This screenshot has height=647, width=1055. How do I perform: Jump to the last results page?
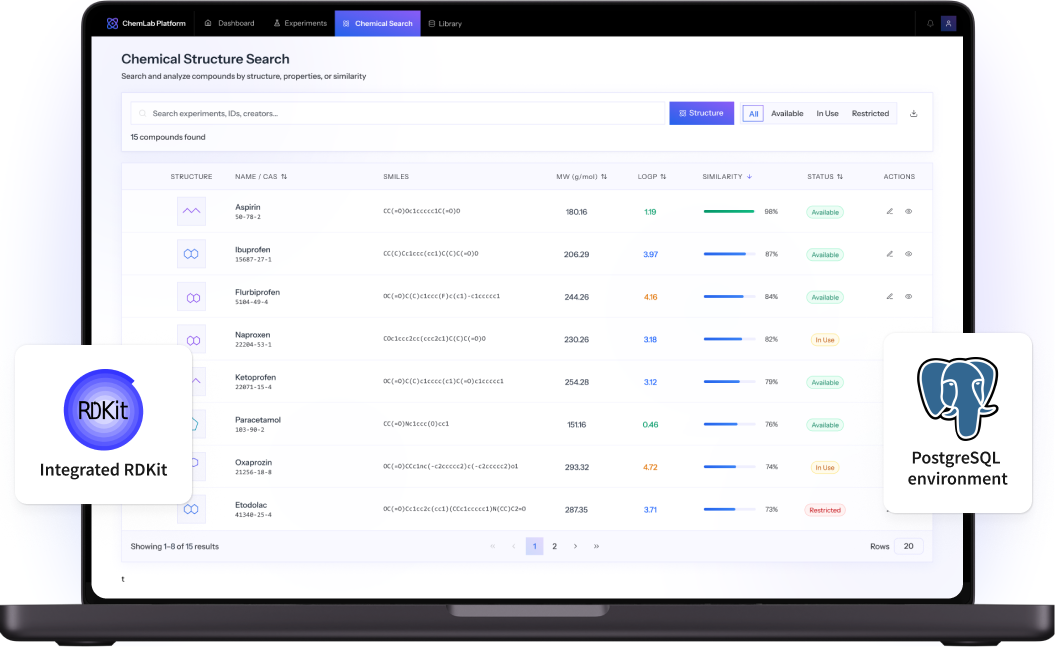point(596,546)
